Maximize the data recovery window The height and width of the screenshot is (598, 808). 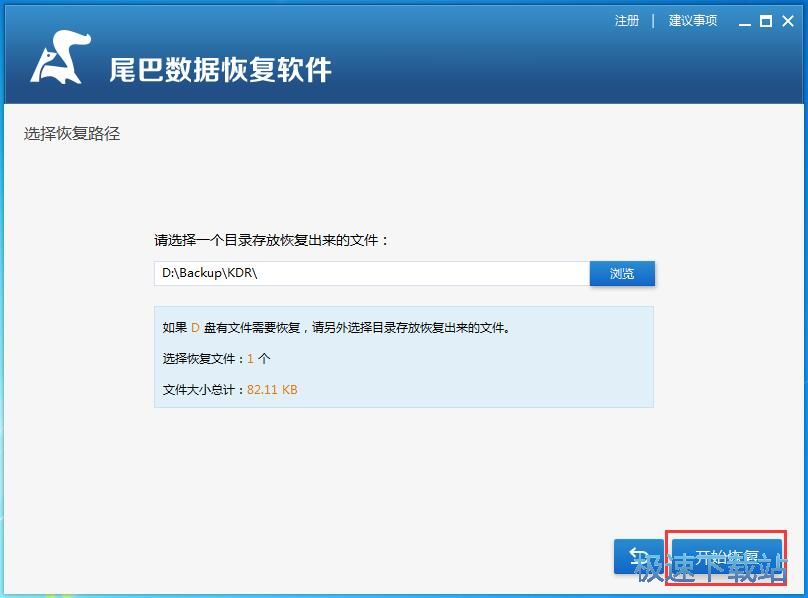tap(766, 21)
